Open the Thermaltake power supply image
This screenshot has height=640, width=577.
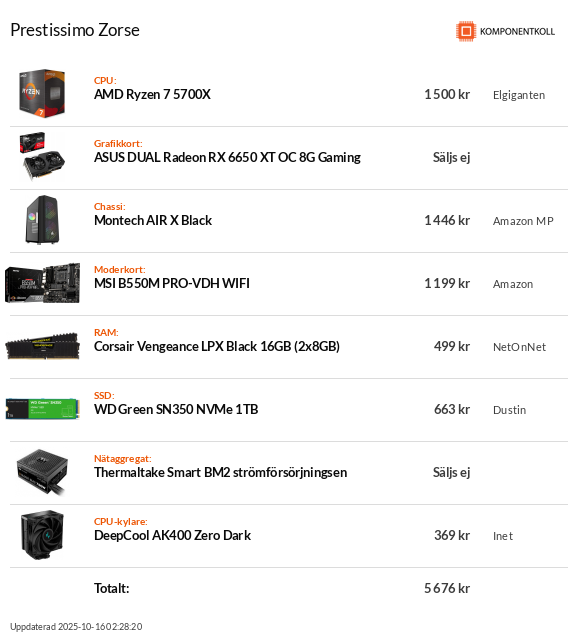tap(42, 472)
